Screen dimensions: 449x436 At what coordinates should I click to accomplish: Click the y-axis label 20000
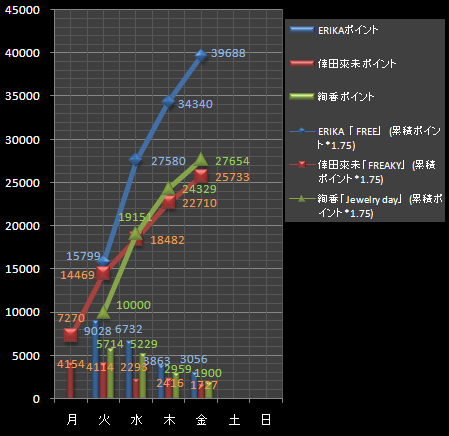pos(22,226)
